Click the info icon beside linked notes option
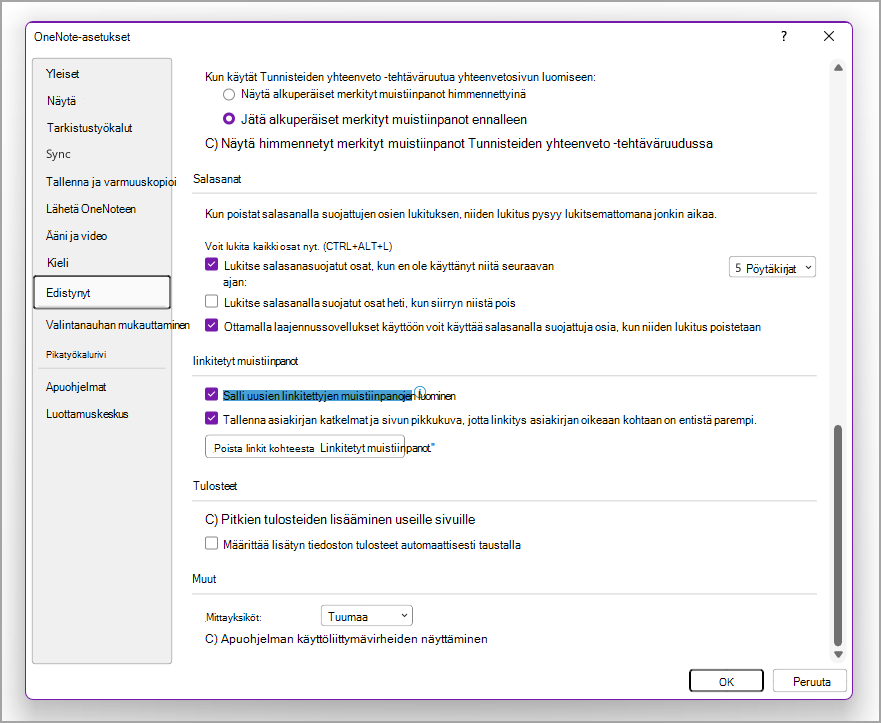This screenshot has width=881, height=723. (420, 392)
